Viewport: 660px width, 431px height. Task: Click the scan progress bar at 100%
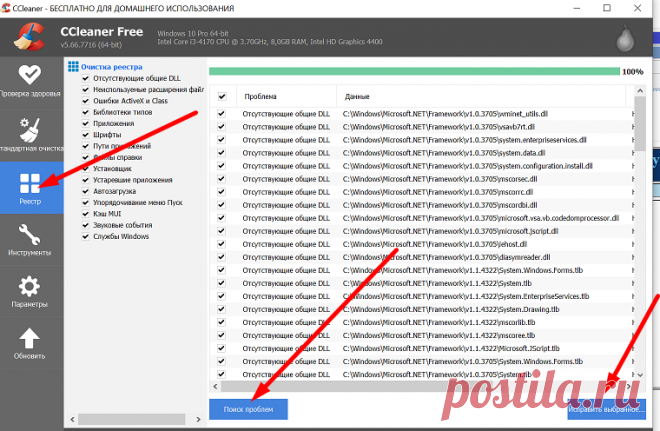pos(414,72)
